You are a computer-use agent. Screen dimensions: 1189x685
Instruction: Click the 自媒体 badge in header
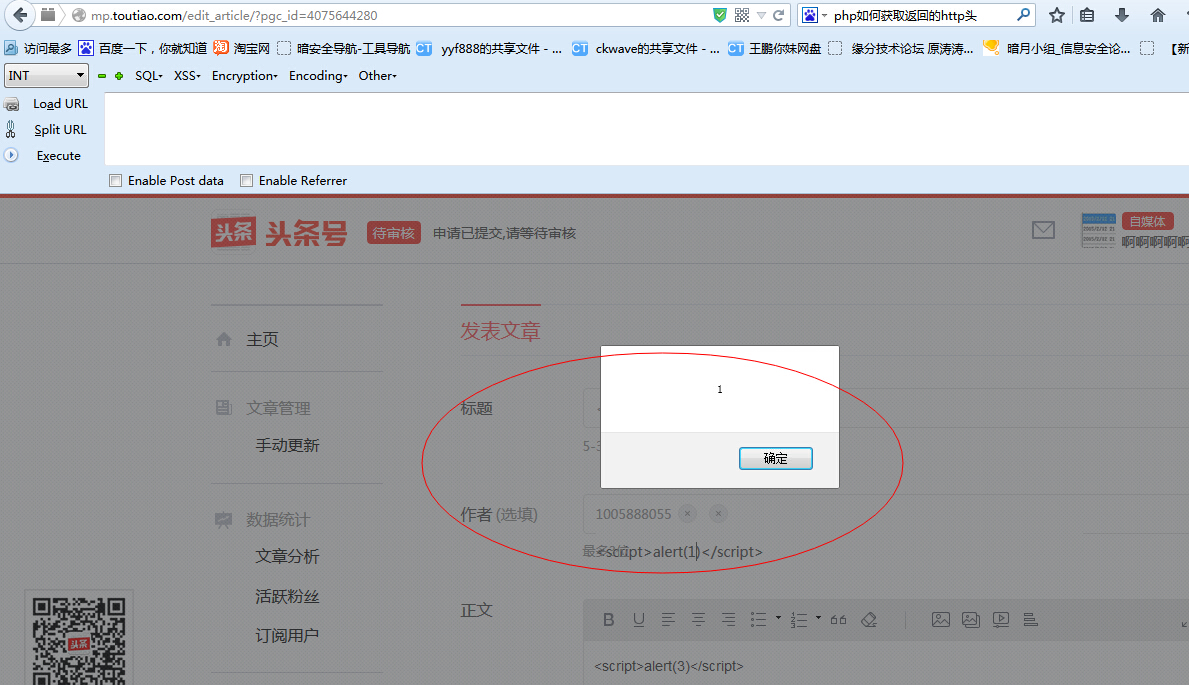[x=1147, y=222]
